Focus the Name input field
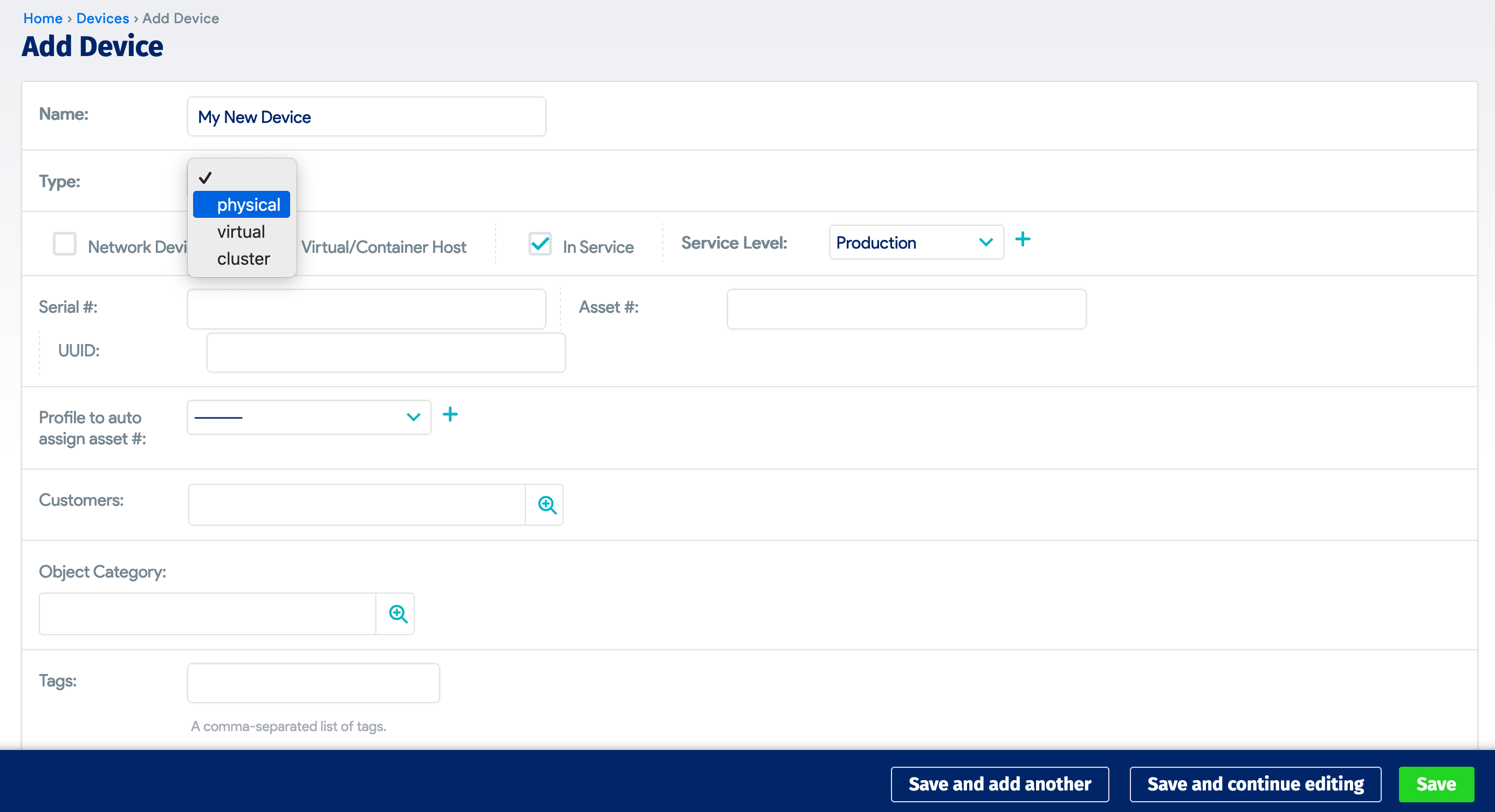 [366, 116]
